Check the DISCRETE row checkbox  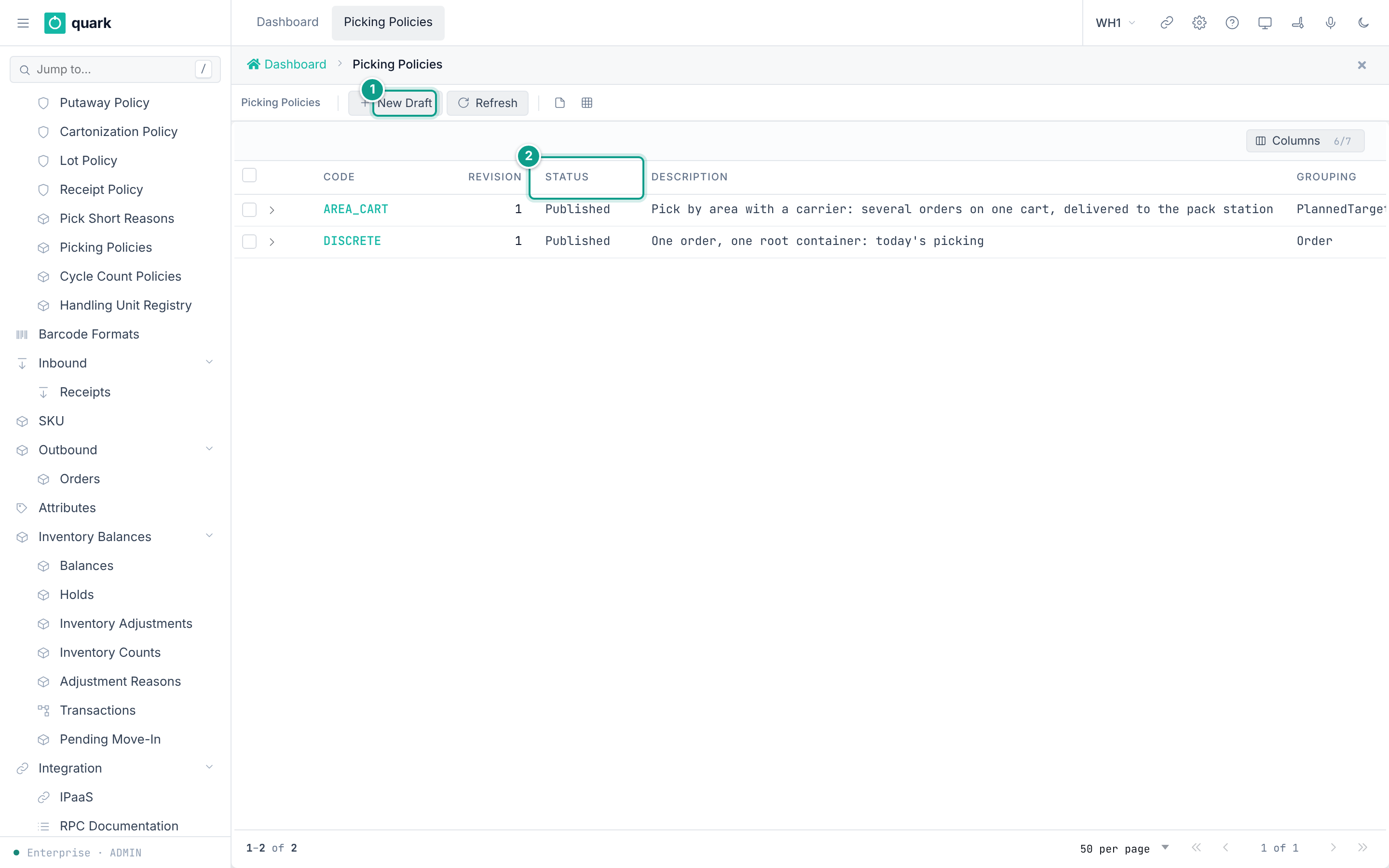[249, 241]
